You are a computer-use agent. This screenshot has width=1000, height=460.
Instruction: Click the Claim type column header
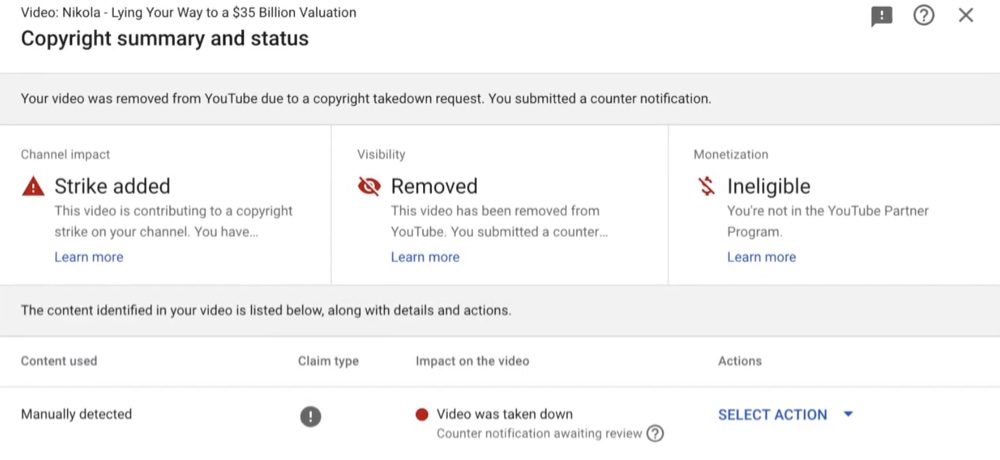pyautogui.click(x=328, y=361)
